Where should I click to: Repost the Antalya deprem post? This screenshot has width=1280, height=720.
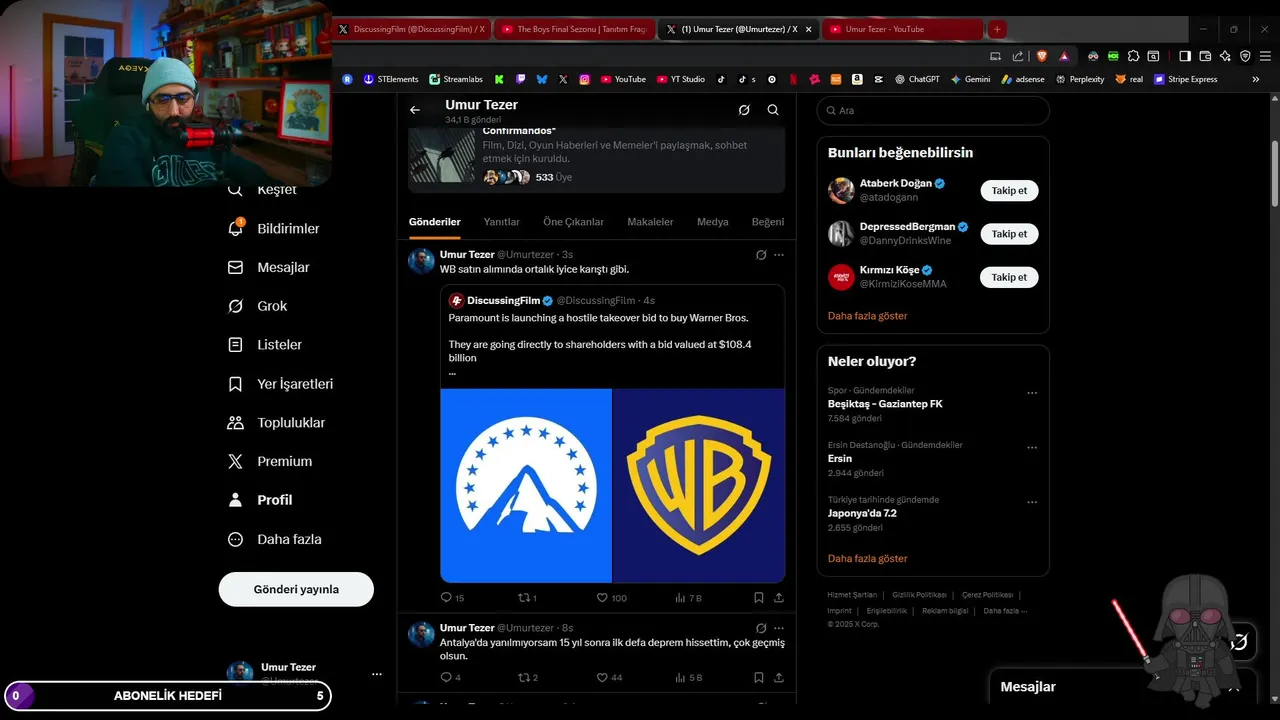tap(527, 677)
